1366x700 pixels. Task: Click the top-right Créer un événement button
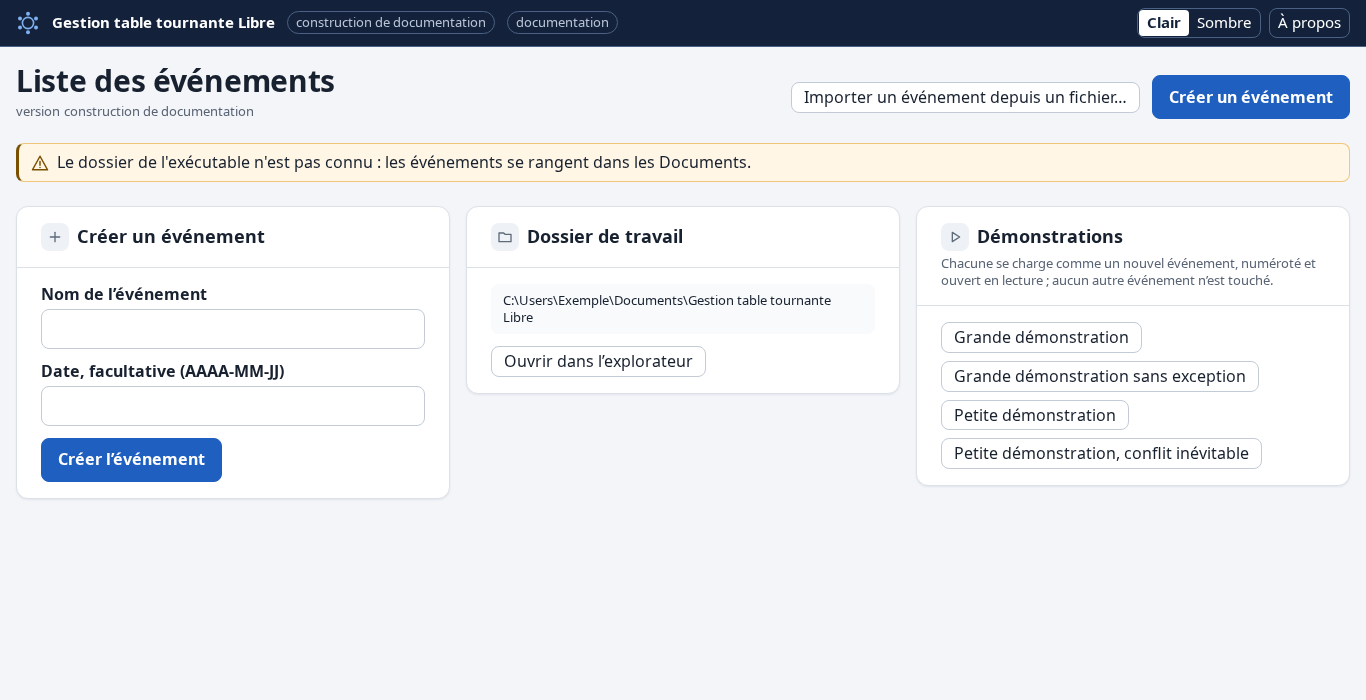click(x=1250, y=97)
